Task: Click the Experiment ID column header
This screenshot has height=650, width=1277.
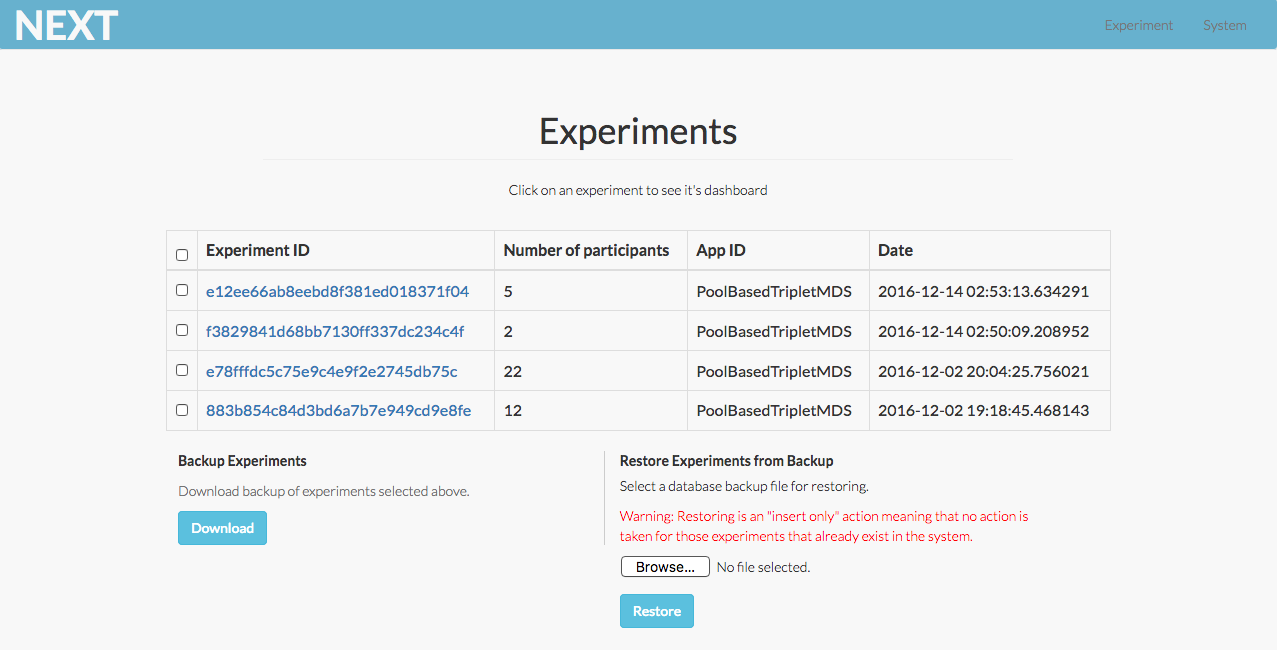Action: 258,251
